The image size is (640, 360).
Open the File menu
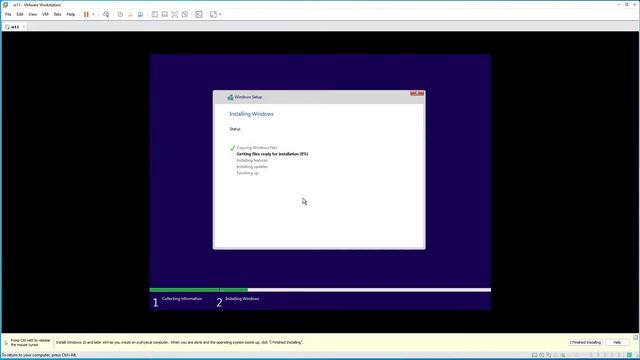[8, 14]
